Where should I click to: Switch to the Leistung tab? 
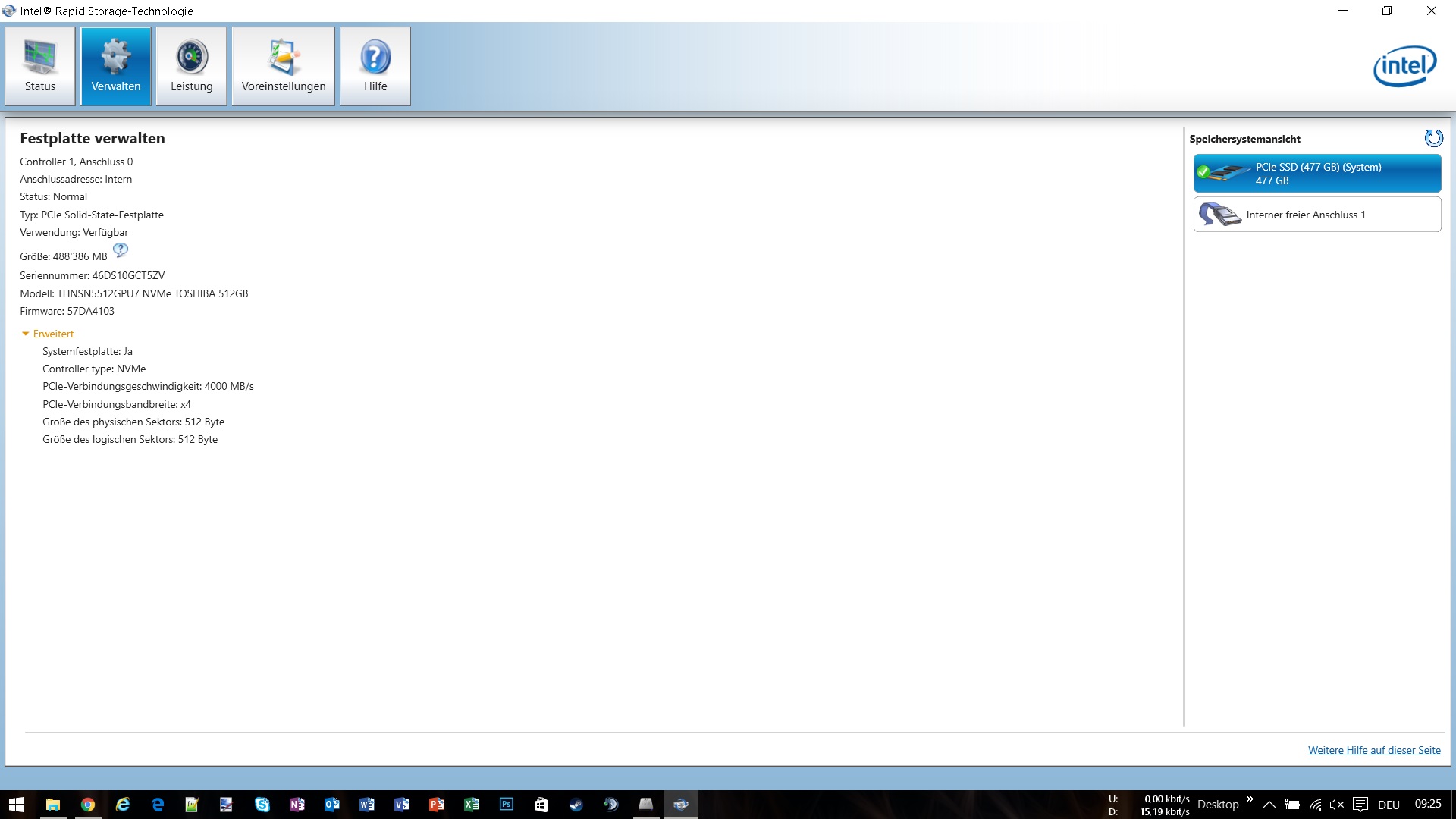click(191, 67)
